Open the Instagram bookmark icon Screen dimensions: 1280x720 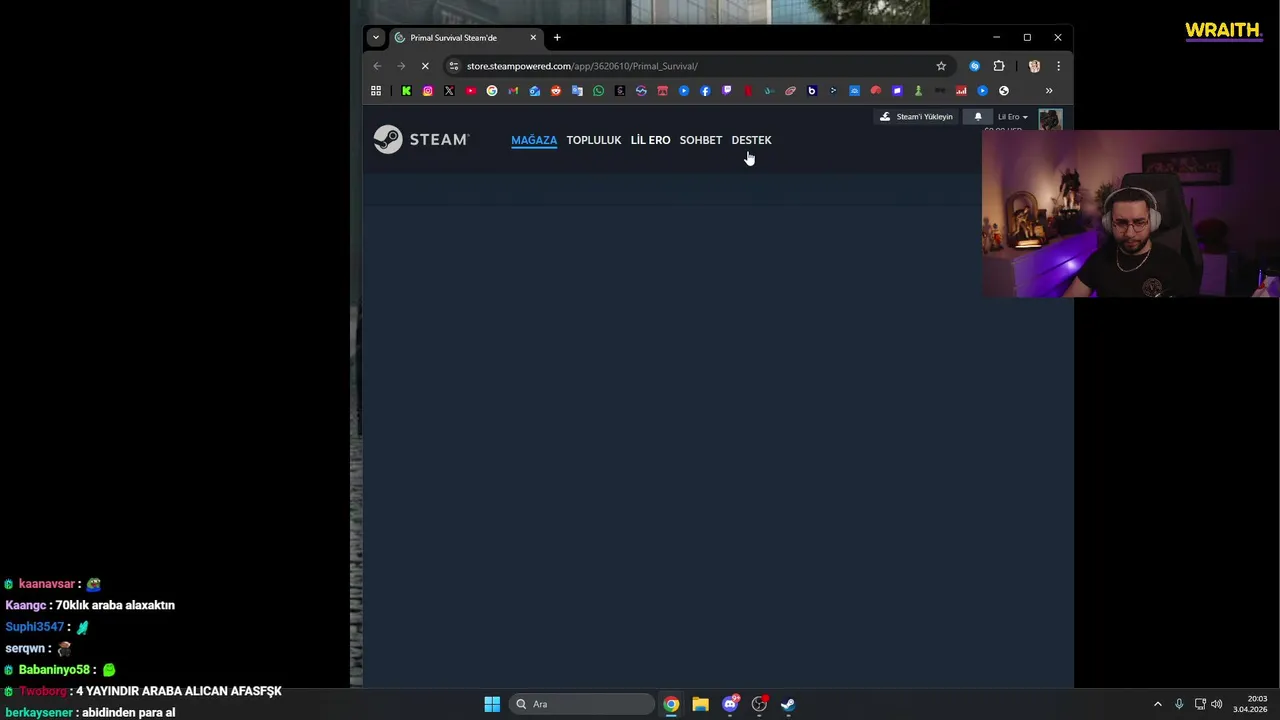point(428,91)
